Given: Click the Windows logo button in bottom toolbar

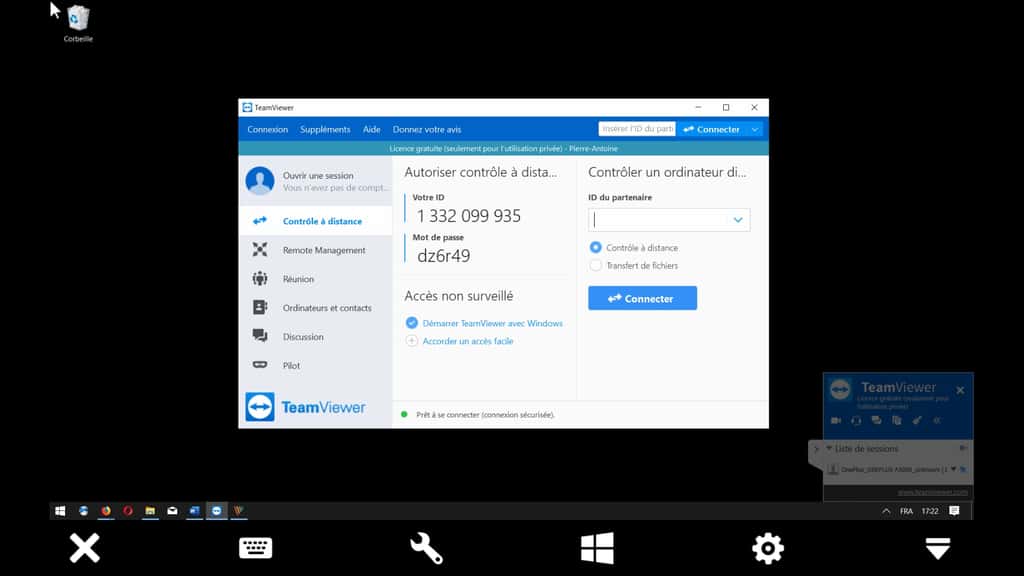Looking at the screenshot, I should tap(597, 547).
